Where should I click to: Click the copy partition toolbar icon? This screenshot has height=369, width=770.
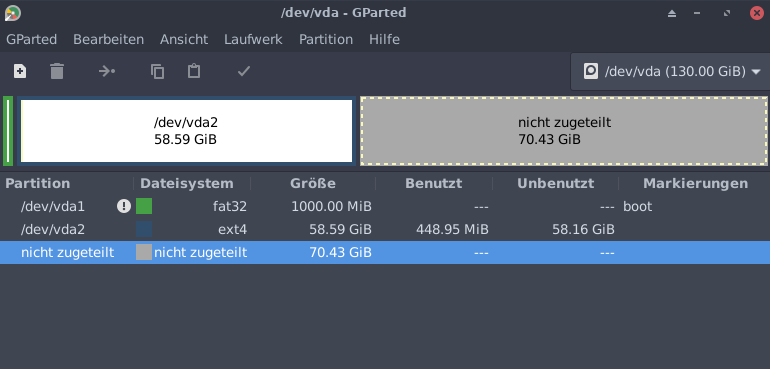point(157,72)
